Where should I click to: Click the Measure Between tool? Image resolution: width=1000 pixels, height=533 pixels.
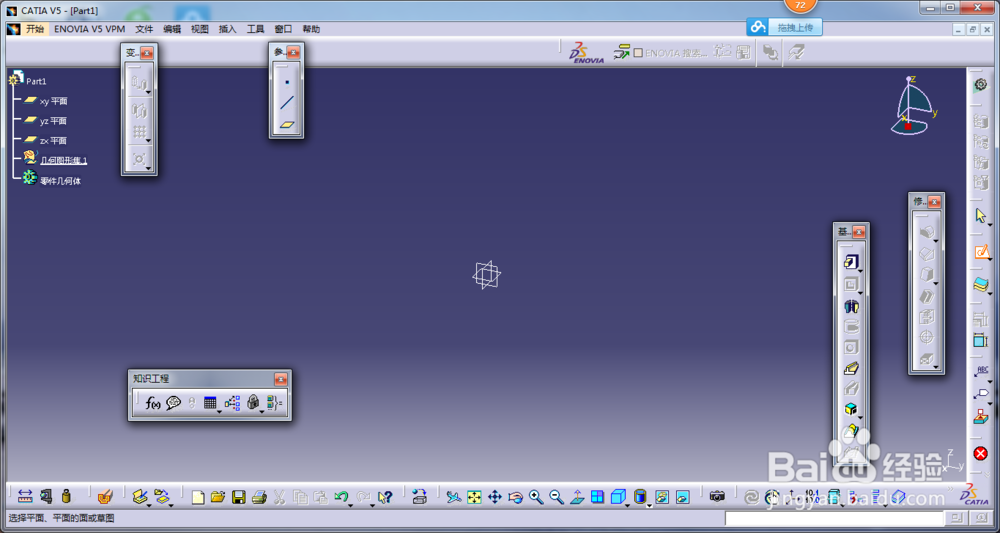[25, 496]
